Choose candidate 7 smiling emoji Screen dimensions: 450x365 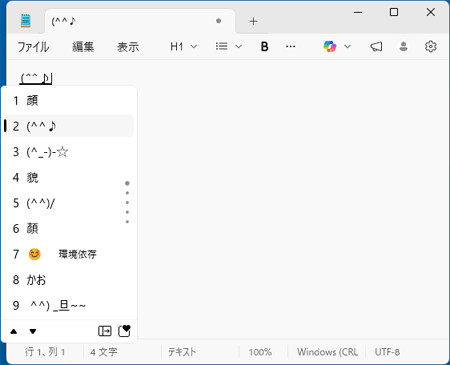(69, 254)
